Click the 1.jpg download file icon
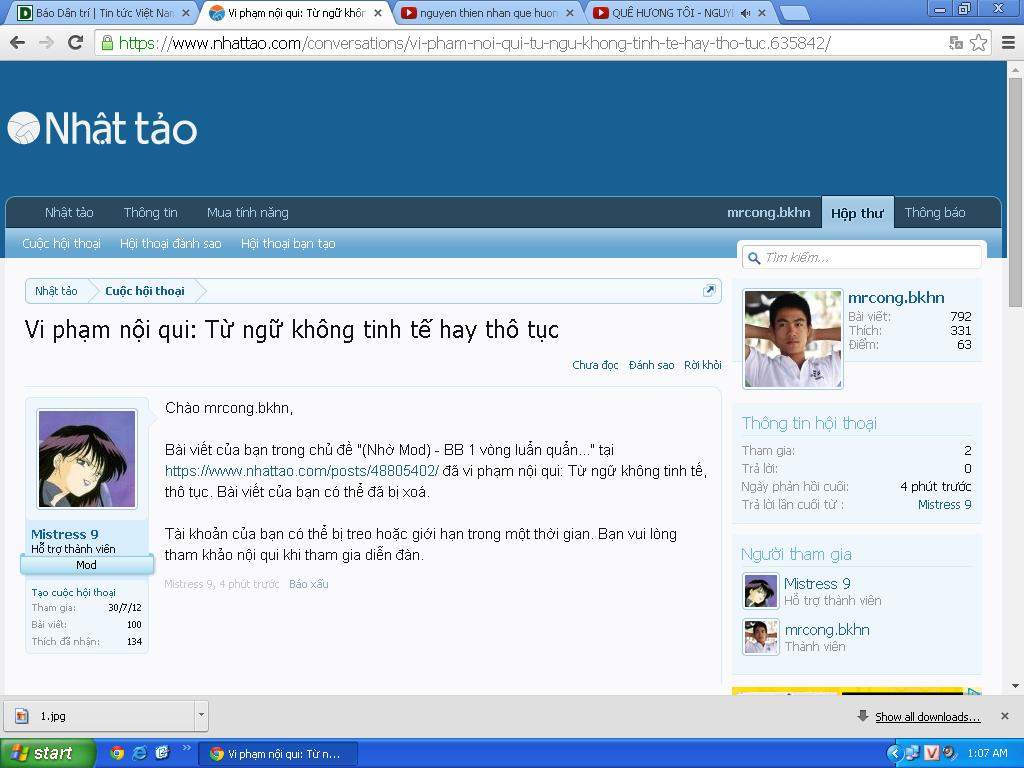1024x768 pixels. (x=22, y=716)
